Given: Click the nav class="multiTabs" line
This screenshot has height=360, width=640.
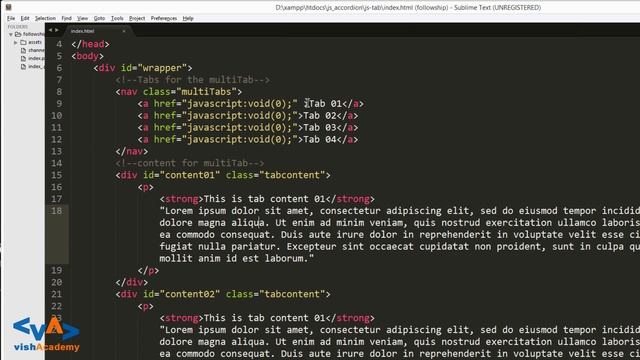Looking at the screenshot, I should coord(178,92).
